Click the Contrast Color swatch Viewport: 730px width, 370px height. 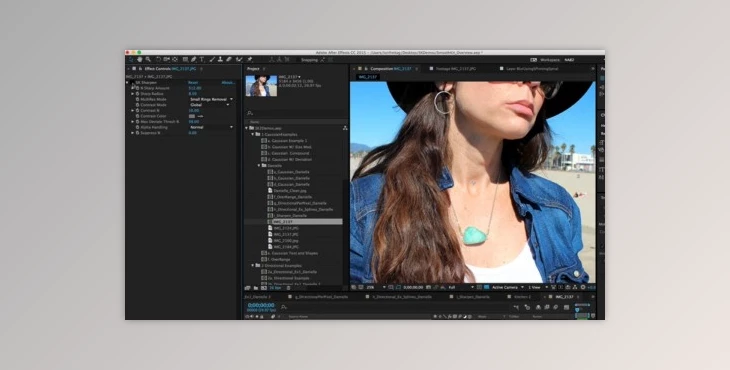pyautogui.click(x=192, y=116)
